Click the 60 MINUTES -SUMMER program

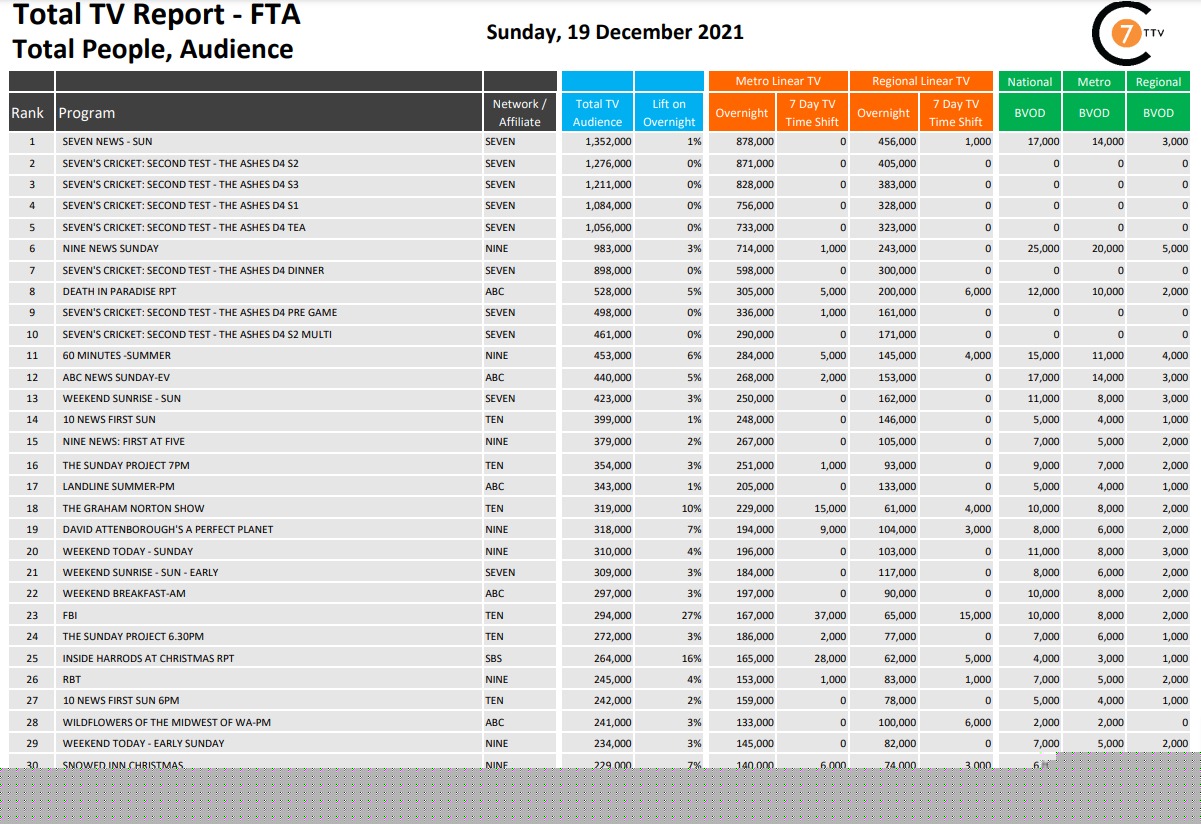point(116,355)
